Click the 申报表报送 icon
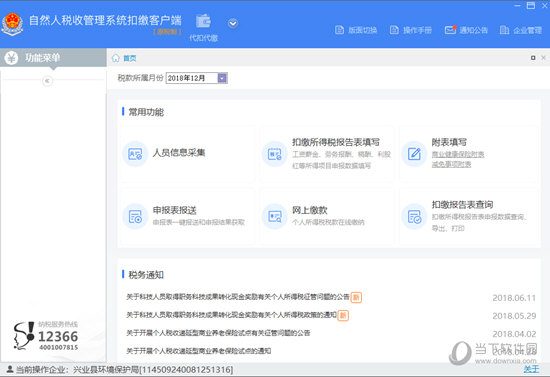This screenshot has height=377, width=550. pyautogui.click(x=135, y=216)
